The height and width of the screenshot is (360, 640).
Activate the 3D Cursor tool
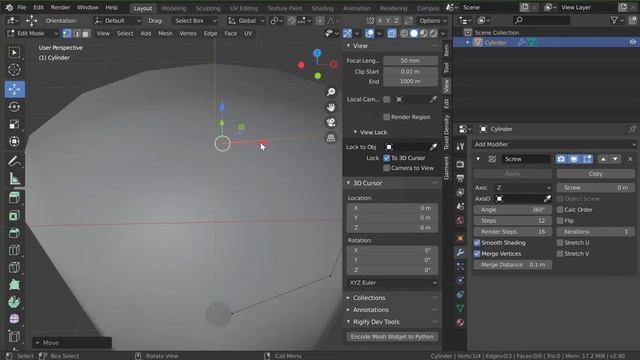(14, 70)
